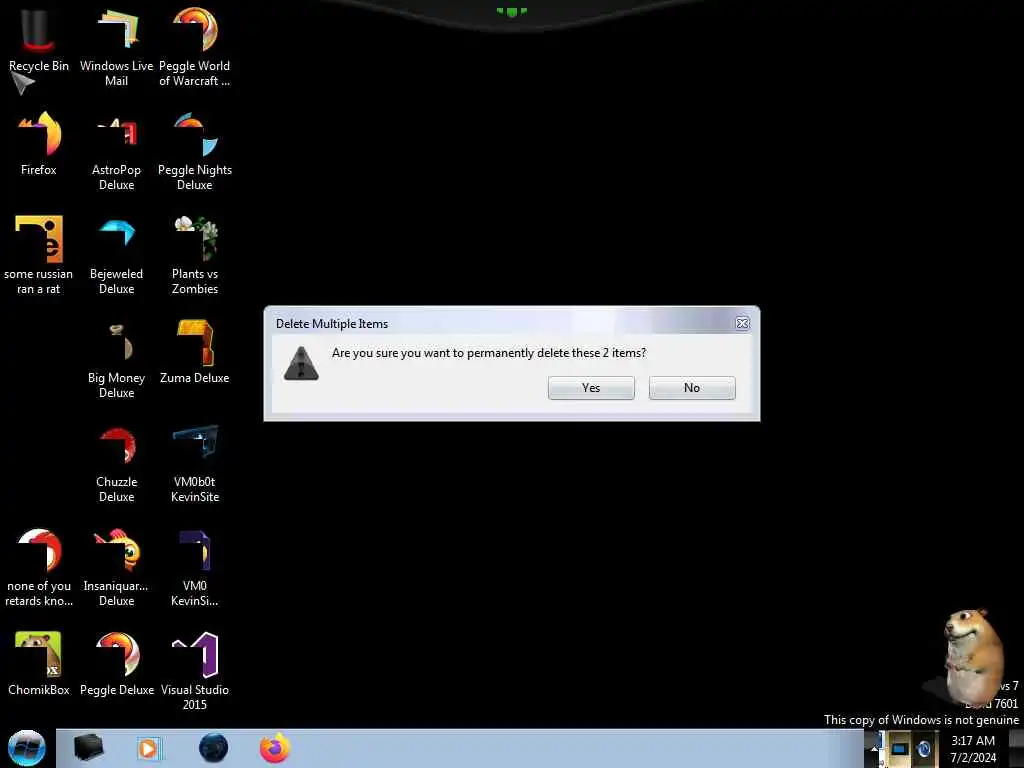1024x768 pixels.
Task: Select the Plants vs Zombies icon
Action: (x=195, y=255)
